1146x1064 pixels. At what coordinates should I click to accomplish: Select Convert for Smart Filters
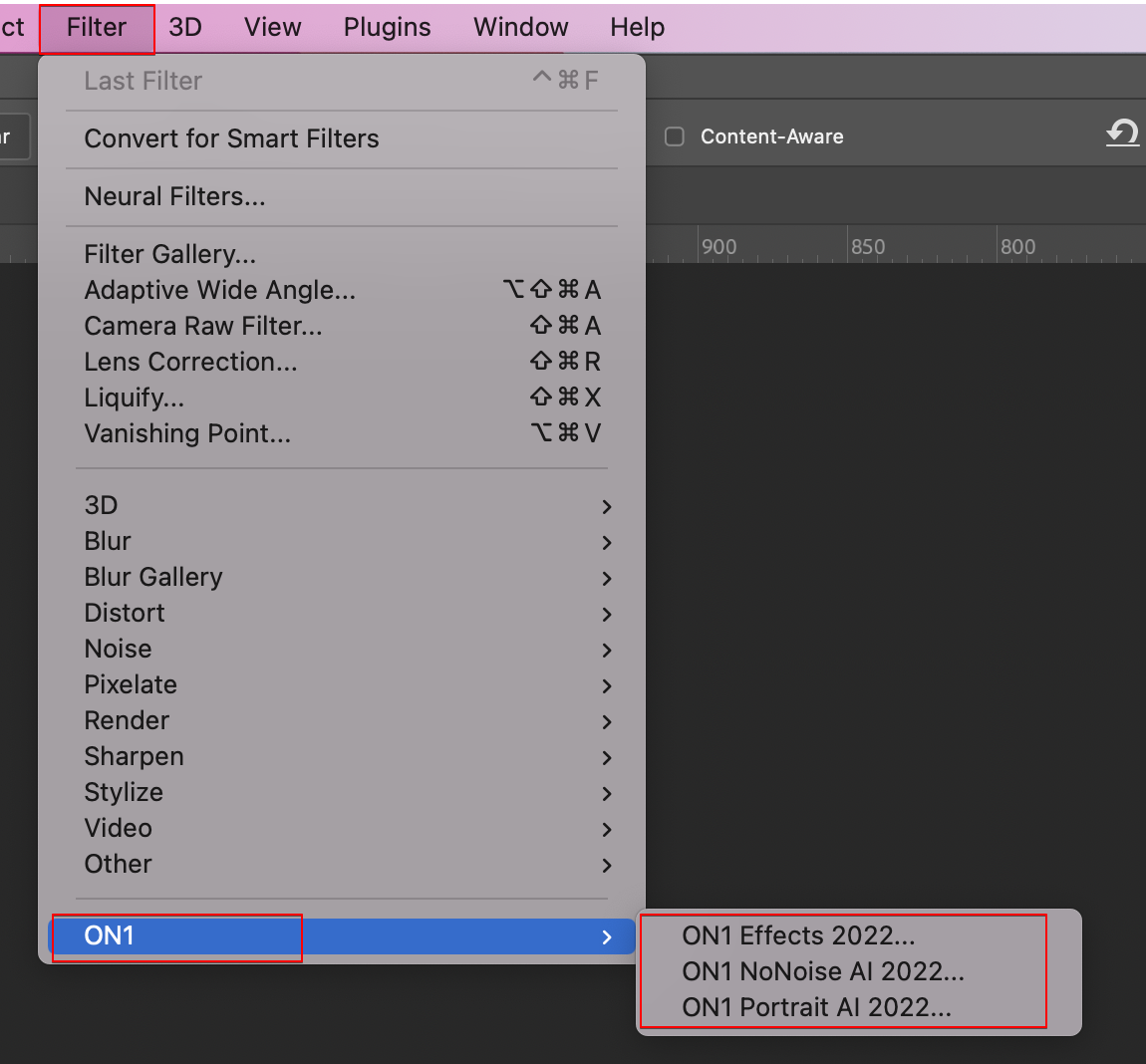231,138
